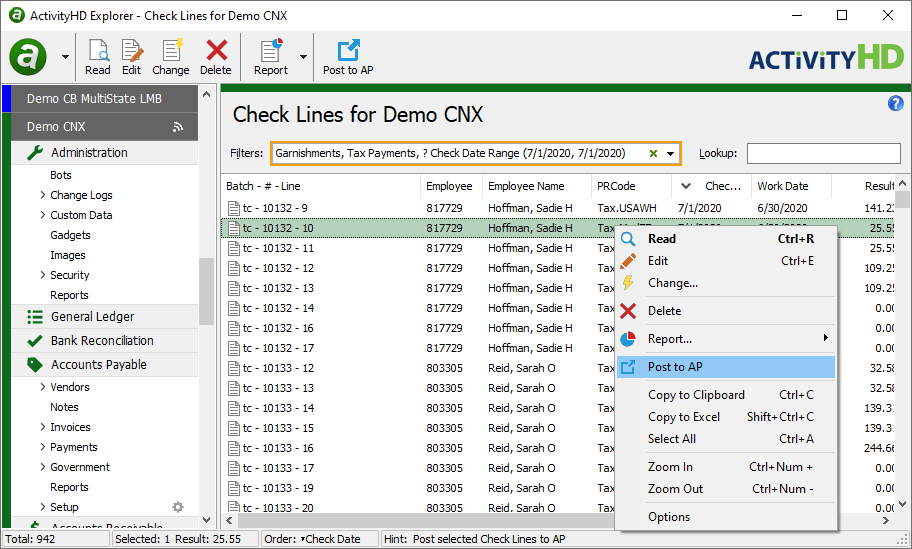Viewport: 912px width, 549px height.
Task: Click the feed icon beside Demo CNX
Action: [x=178, y=127]
